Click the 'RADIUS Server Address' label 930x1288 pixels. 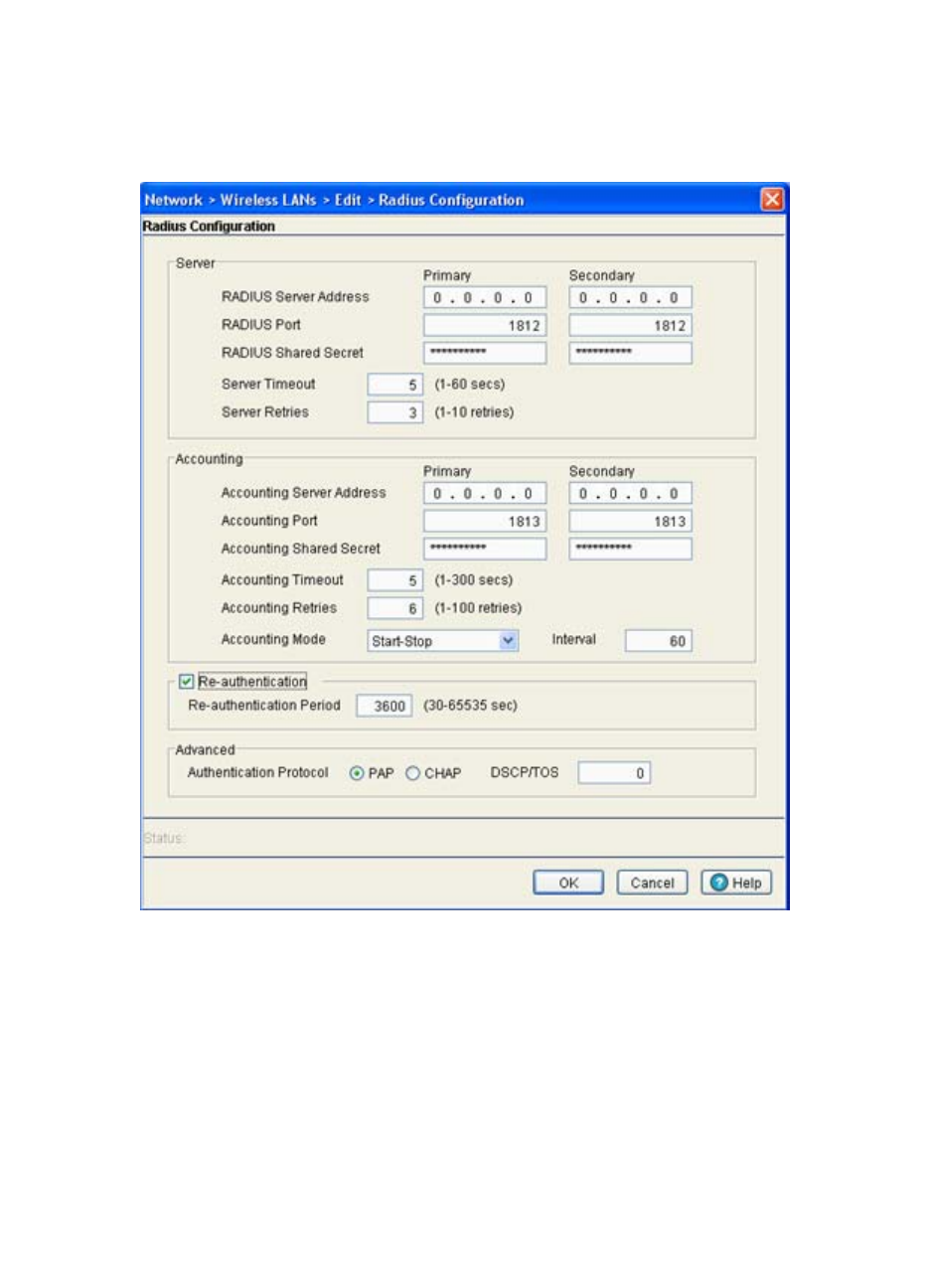(x=295, y=297)
